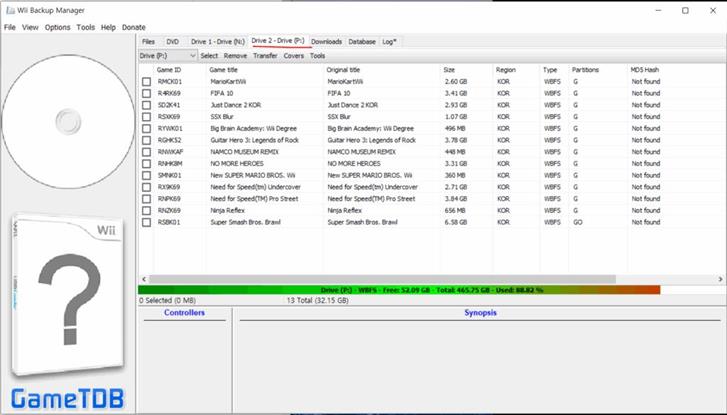Switch to the DVD tab

pos(172,42)
